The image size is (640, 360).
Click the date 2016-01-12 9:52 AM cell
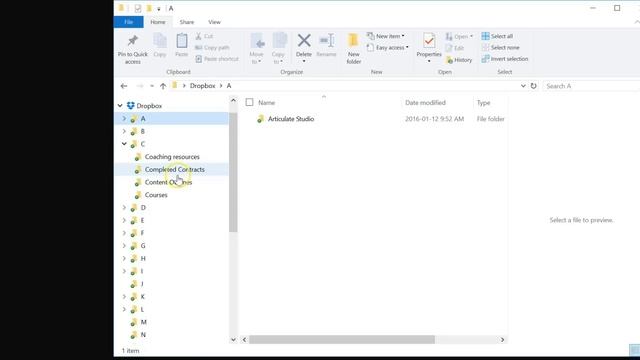tap(434, 119)
